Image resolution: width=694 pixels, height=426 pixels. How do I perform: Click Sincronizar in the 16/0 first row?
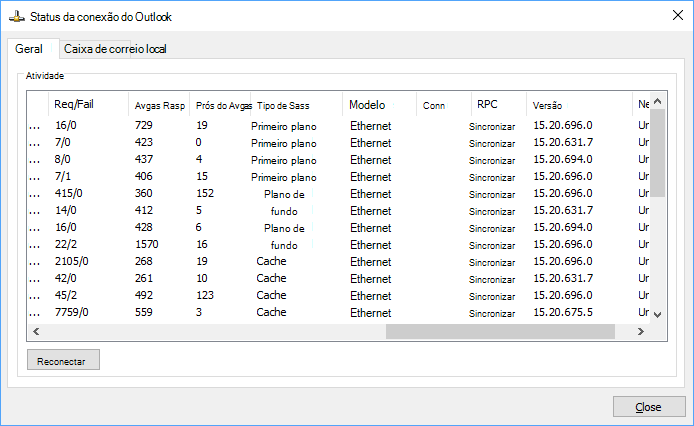[492, 127]
